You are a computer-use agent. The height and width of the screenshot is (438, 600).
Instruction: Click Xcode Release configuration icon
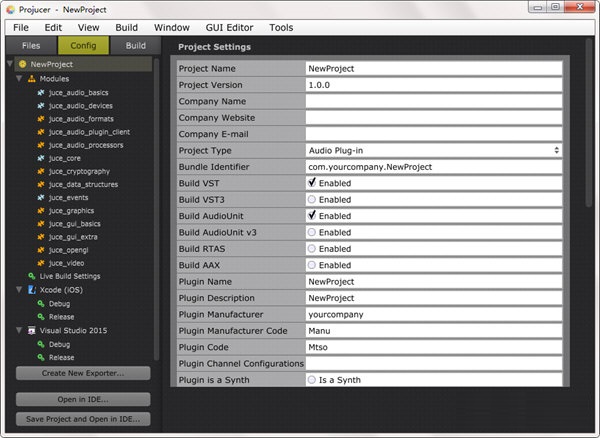pos(41,317)
